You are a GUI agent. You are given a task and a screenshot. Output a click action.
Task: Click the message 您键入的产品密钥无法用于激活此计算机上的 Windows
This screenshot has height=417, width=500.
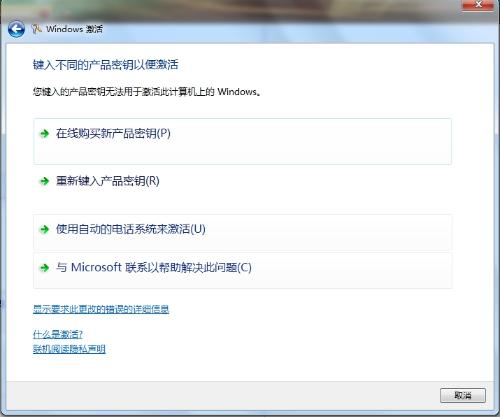coord(146,92)
